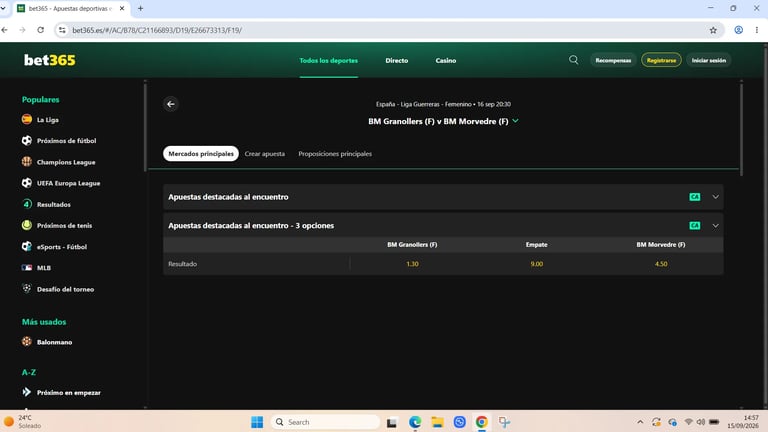Click the España - Liga Guerreras - Femenino text
This screenshot has height=432, width=768.
[424, 104]
